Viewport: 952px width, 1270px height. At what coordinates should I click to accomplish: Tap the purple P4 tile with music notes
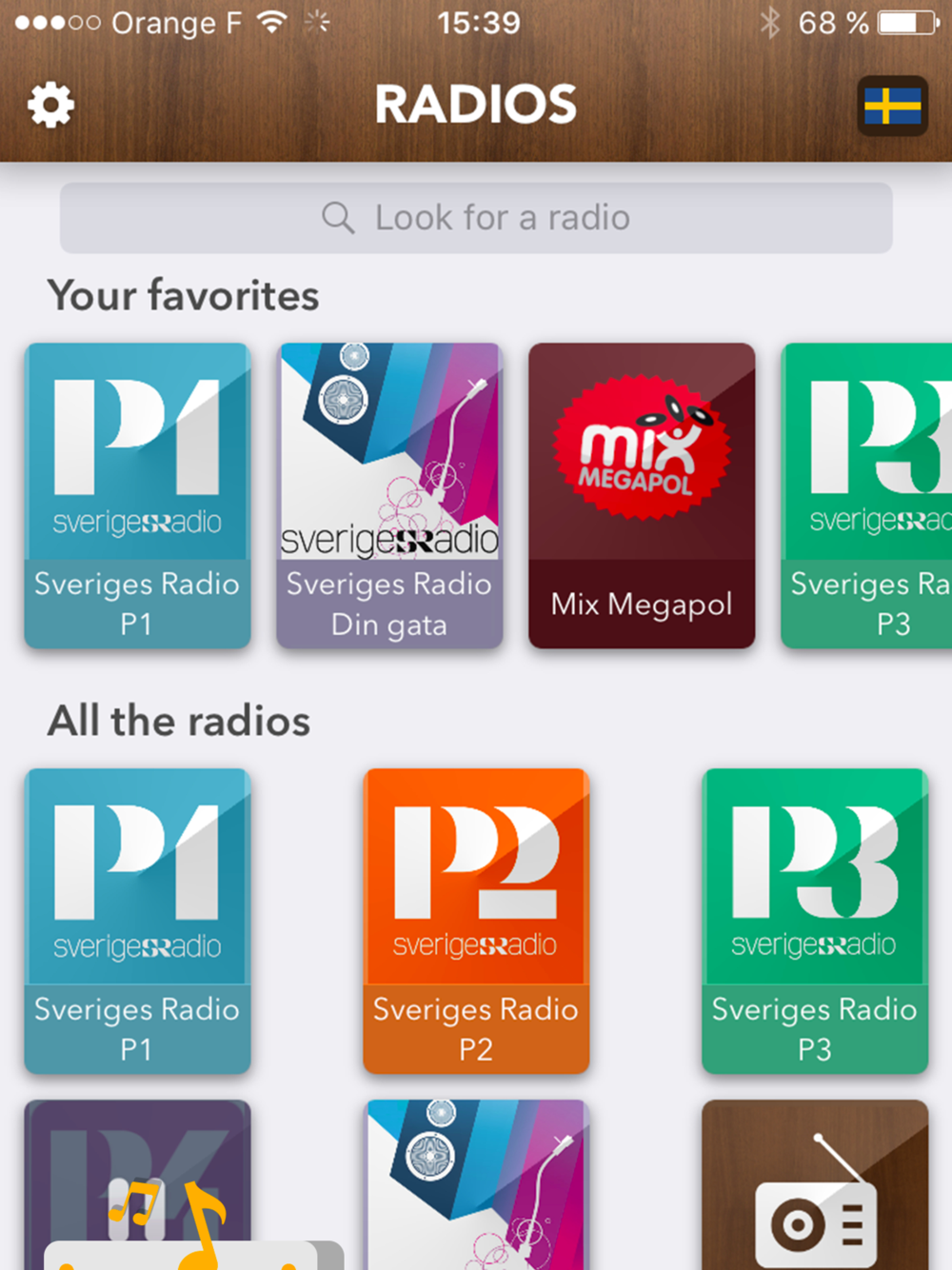[x=138, y=1185]
